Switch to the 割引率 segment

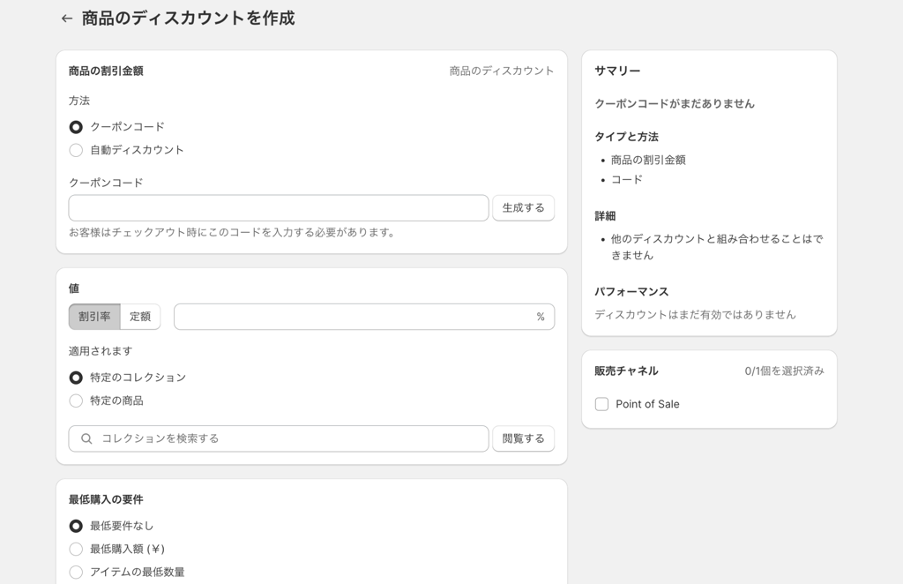click(x=95, y=317)
